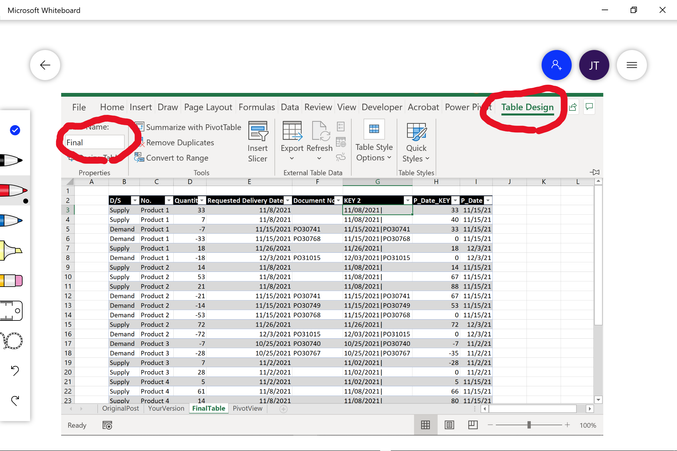The width and height of the screenshot is (677, 451).
Task: Select the YourVersion sheet tab
Action: pyautogui.click(x=166, y=408)
